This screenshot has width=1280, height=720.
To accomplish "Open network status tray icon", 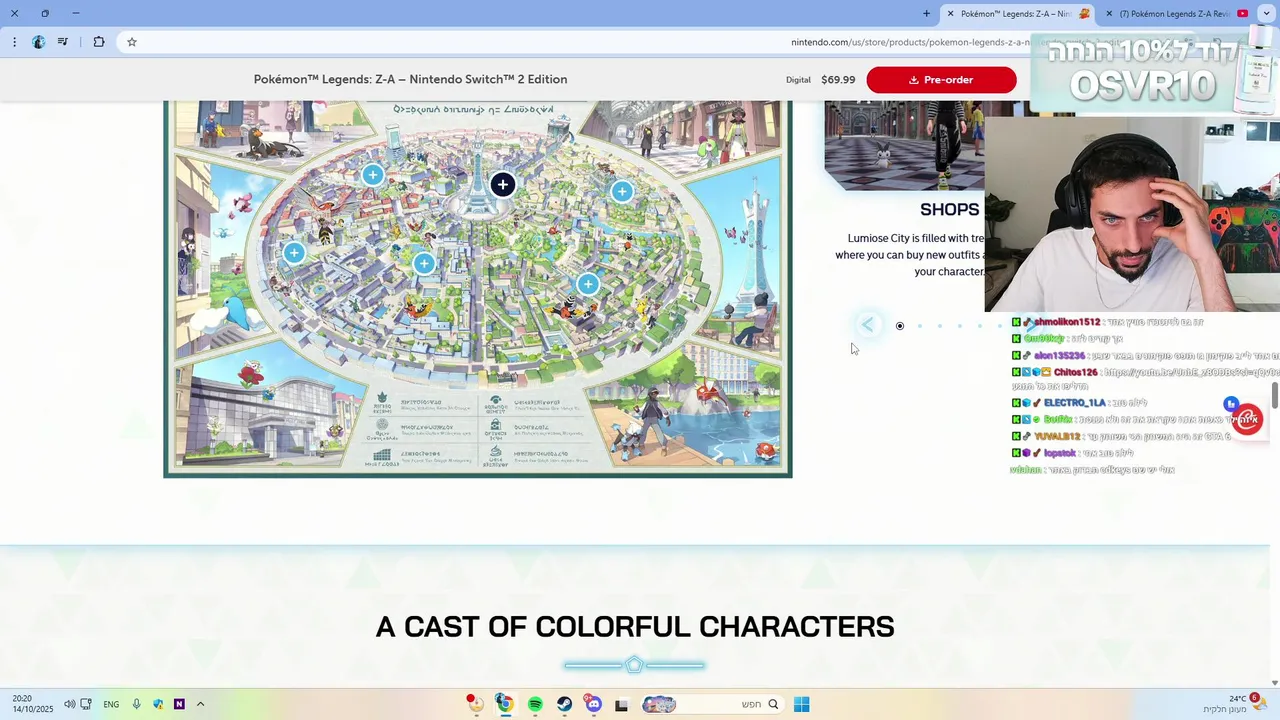I will pyautogui.click(x=86, y=704).
